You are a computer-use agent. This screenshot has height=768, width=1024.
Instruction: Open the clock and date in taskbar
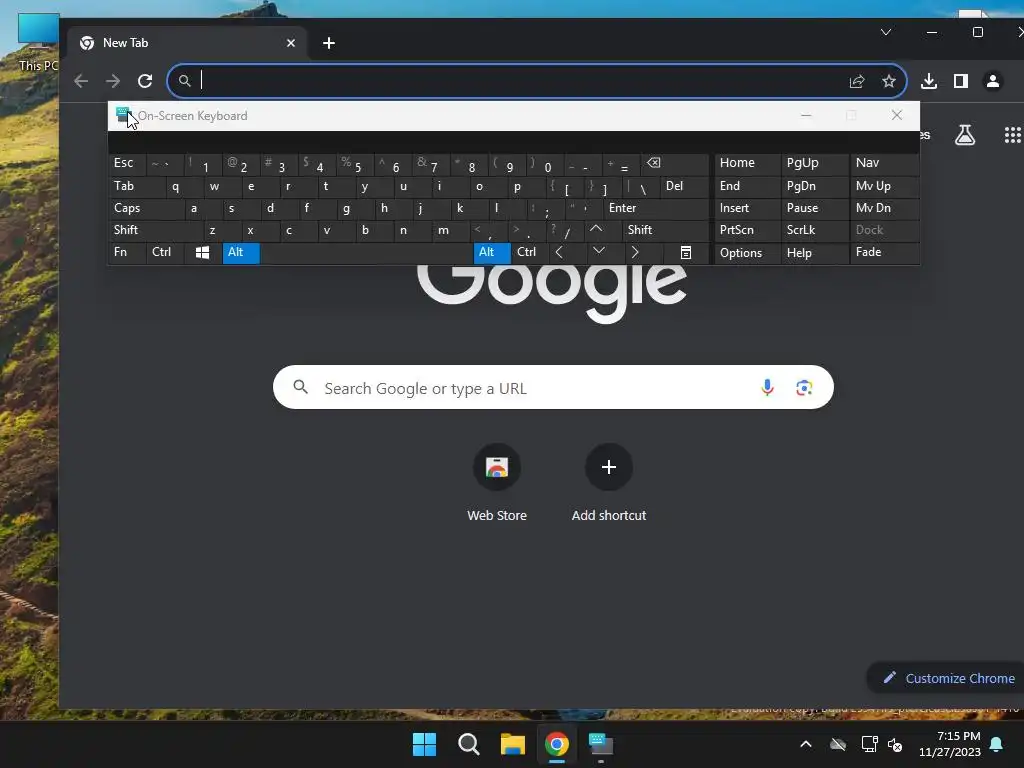coord(950,744)
